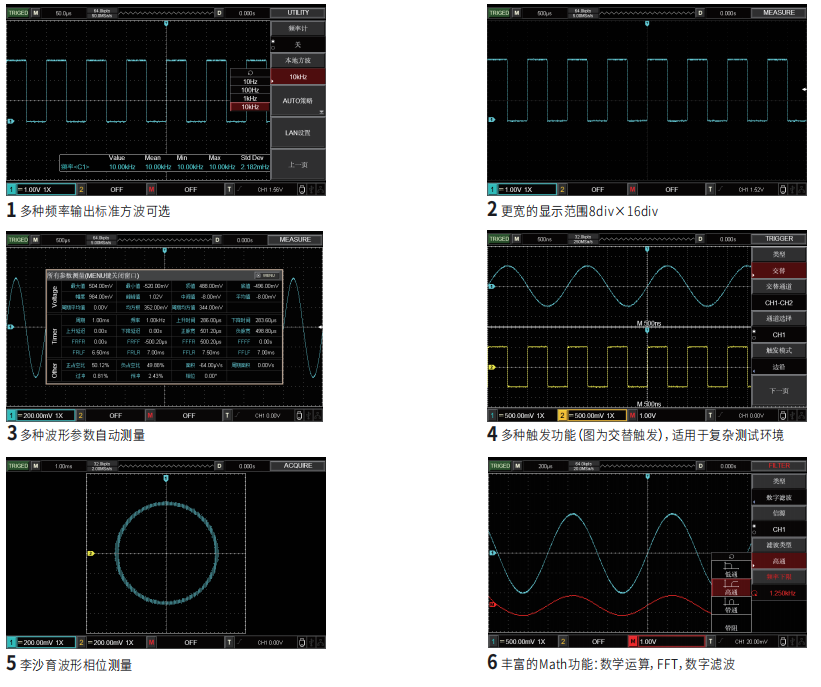Click the channel 1 ground marker on the UTILITY waveform

click(x=10, y=121)
